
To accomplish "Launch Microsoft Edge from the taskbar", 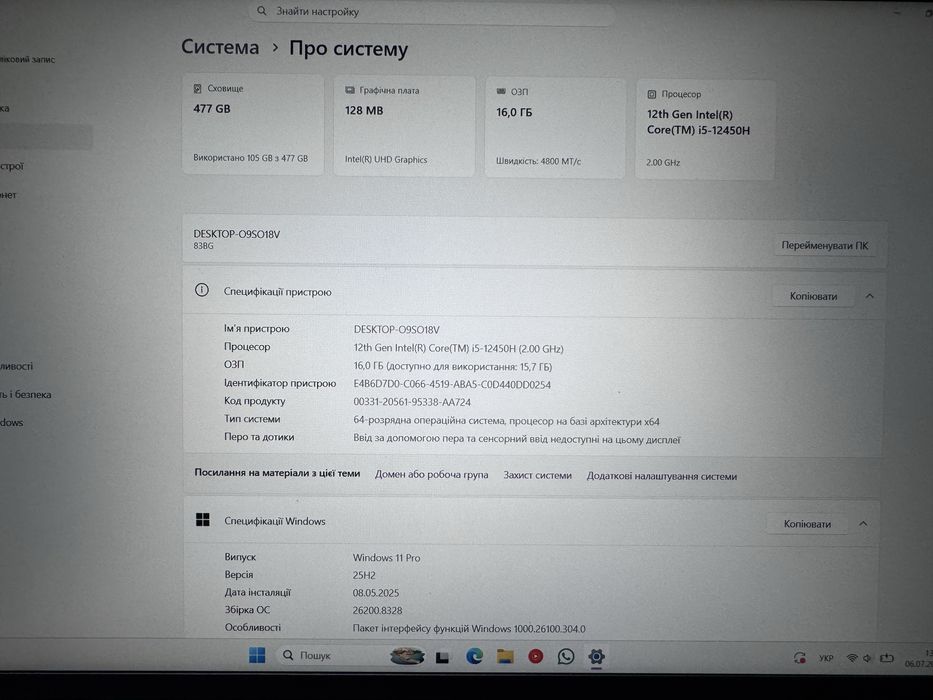I will (474, 656).
